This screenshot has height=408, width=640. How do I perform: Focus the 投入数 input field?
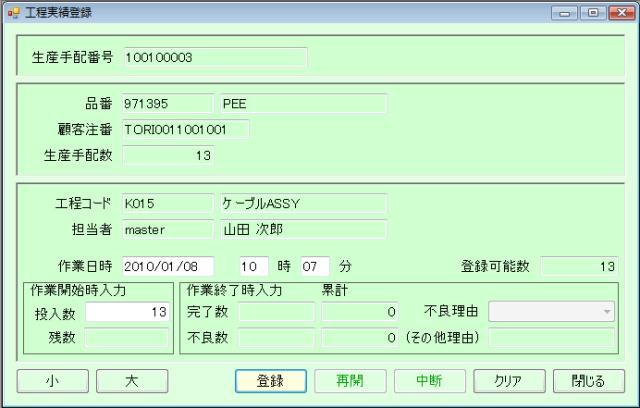point(126,312)
